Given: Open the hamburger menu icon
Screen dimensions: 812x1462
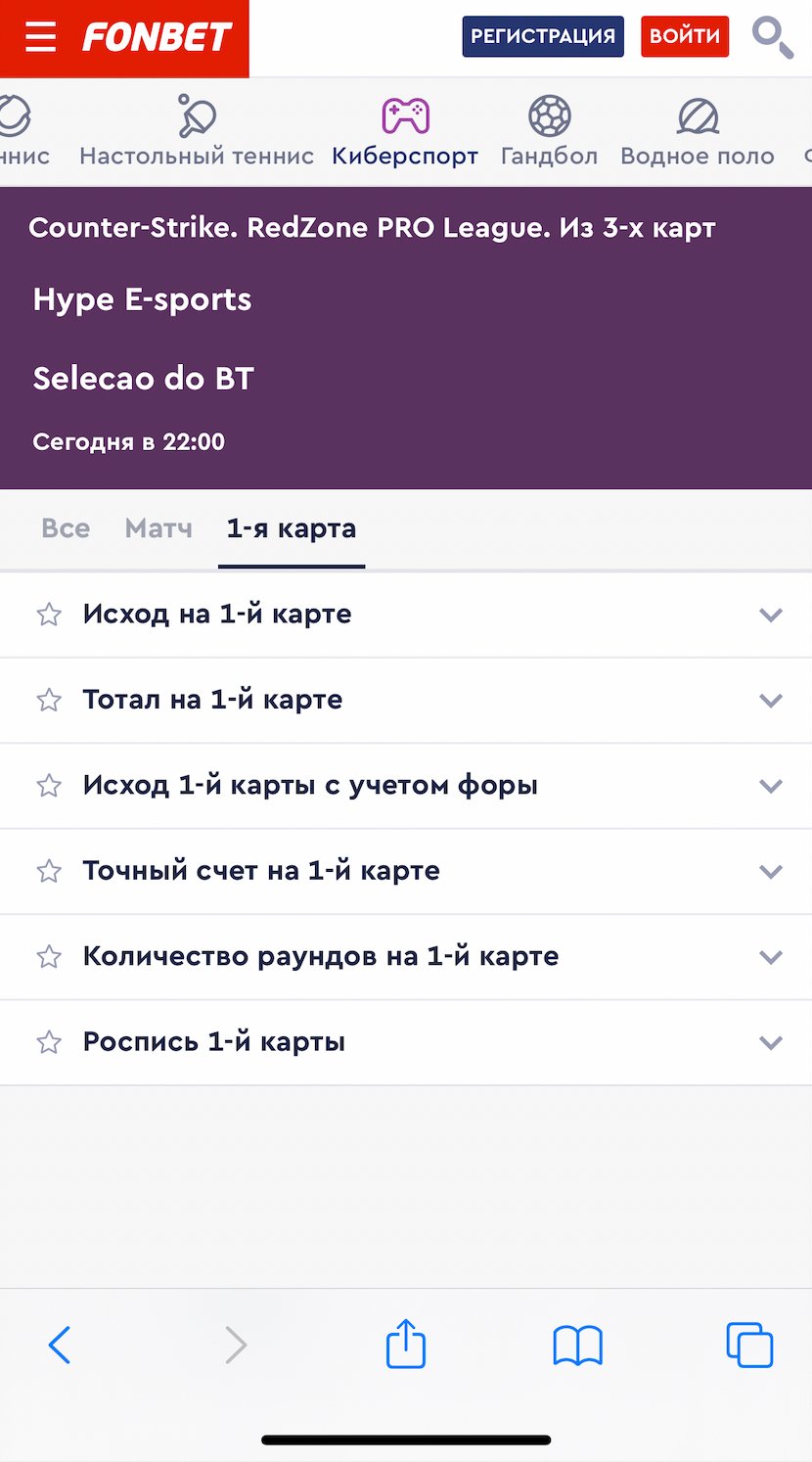Looking at the screenshot, I should [x=40, y=37].
